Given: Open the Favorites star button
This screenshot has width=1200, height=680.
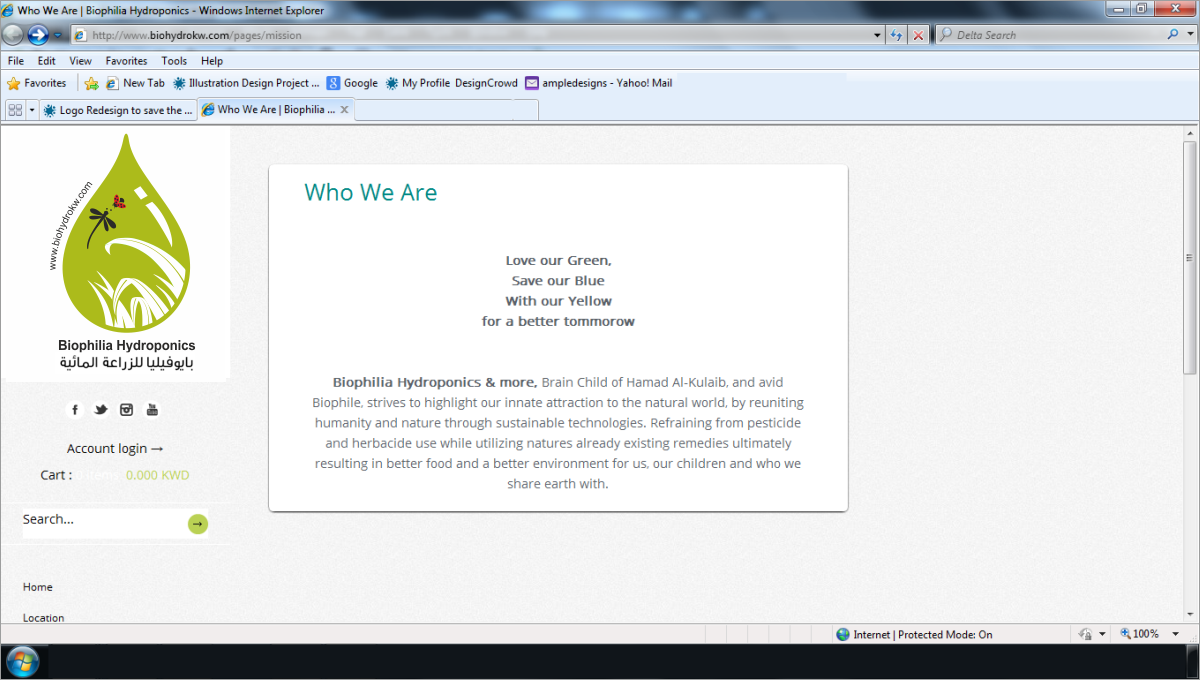Looking at the screenshot, I should tap(37, 83).
